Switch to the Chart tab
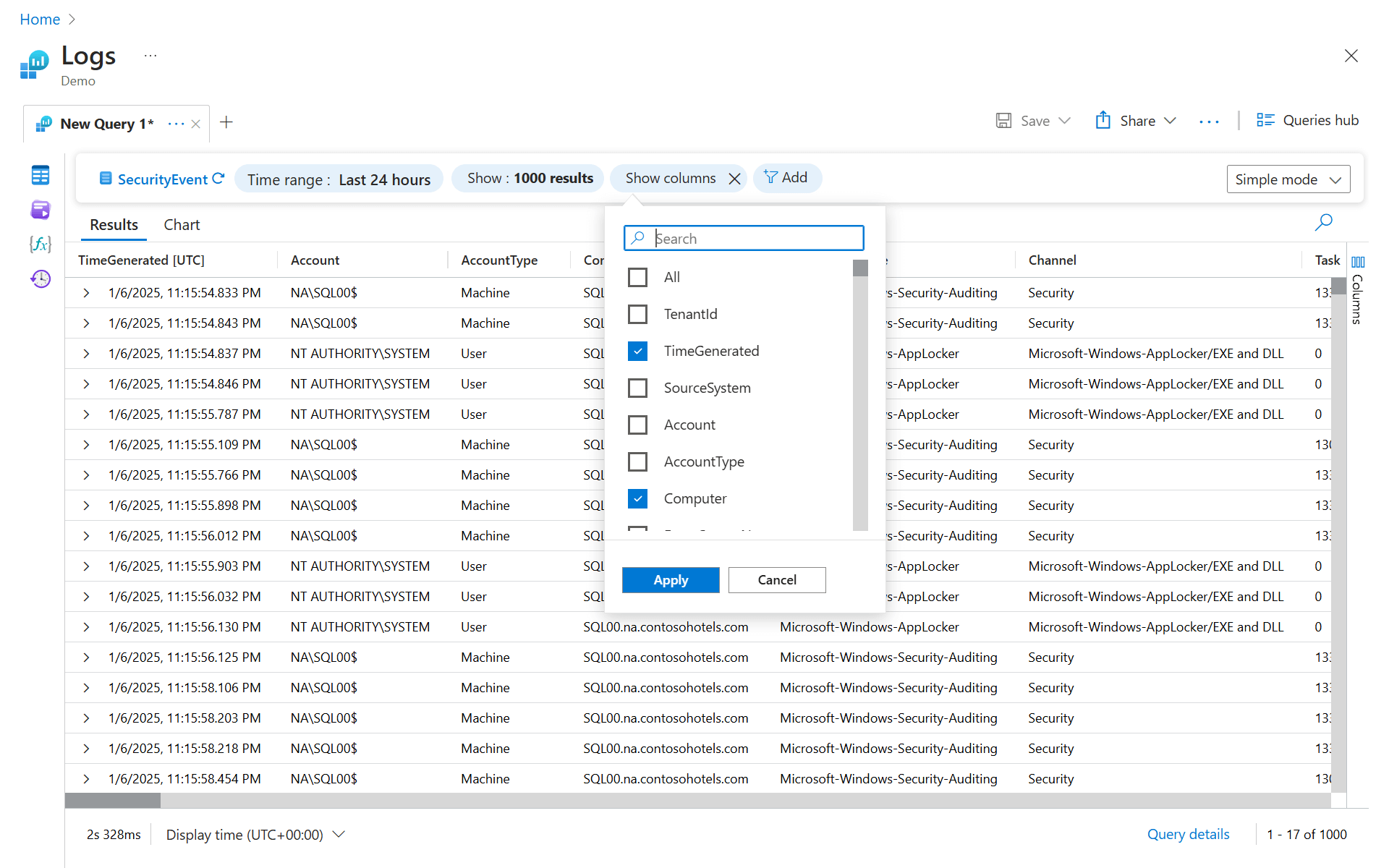Viewport: 1389px width, 868px height. coord(182,225)
